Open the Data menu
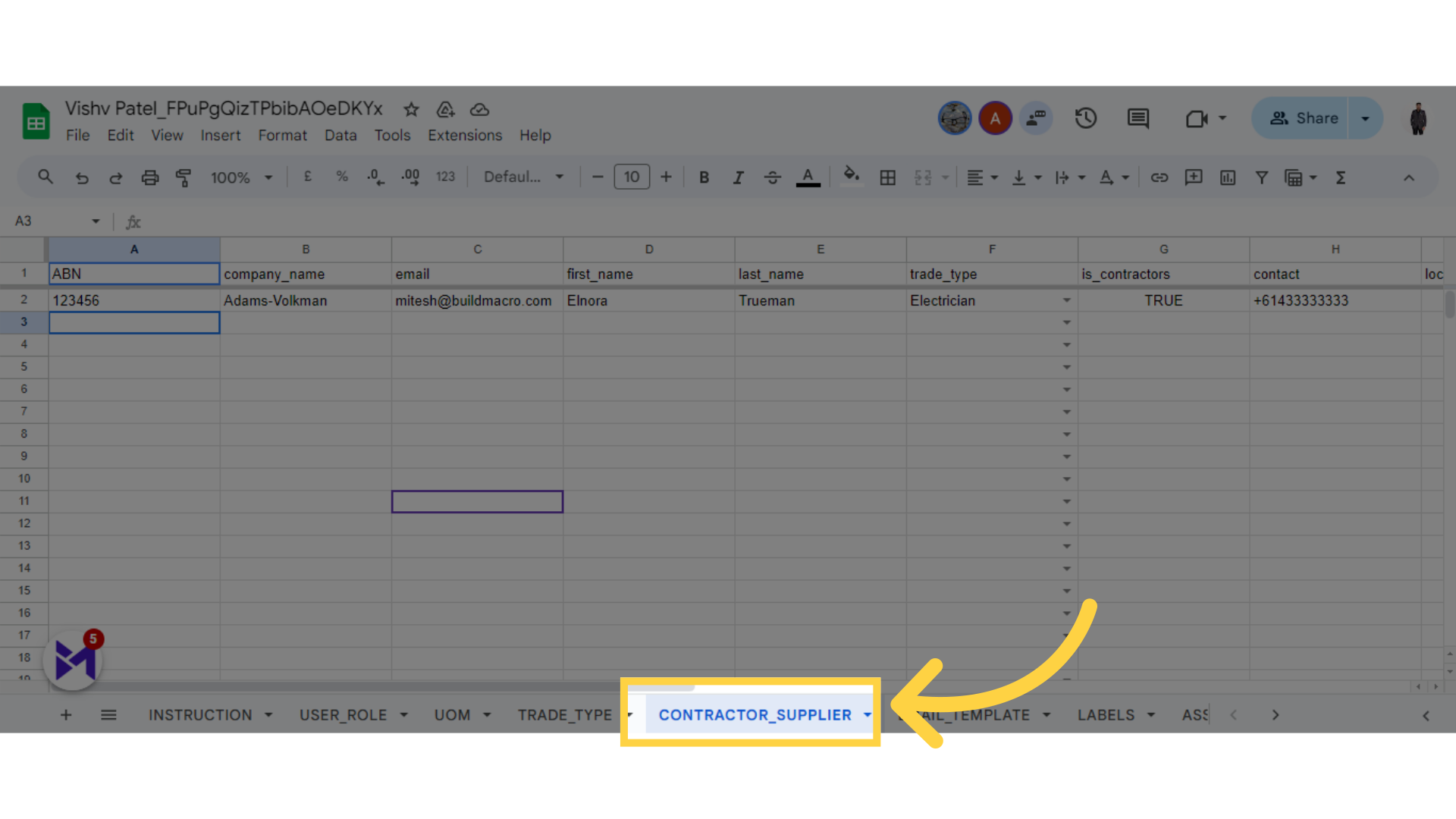This screenshot has width=1456, height=819. click(340, 135)
